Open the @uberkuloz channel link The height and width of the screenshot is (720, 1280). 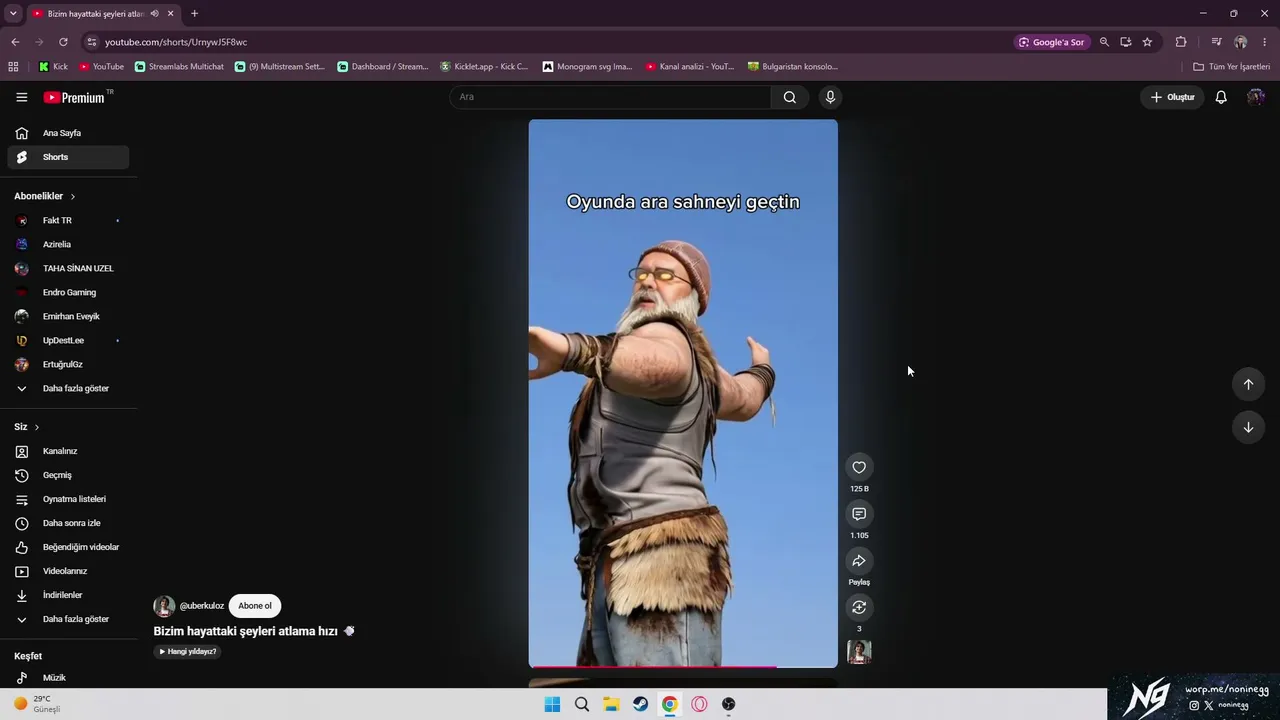pos(202,606)
